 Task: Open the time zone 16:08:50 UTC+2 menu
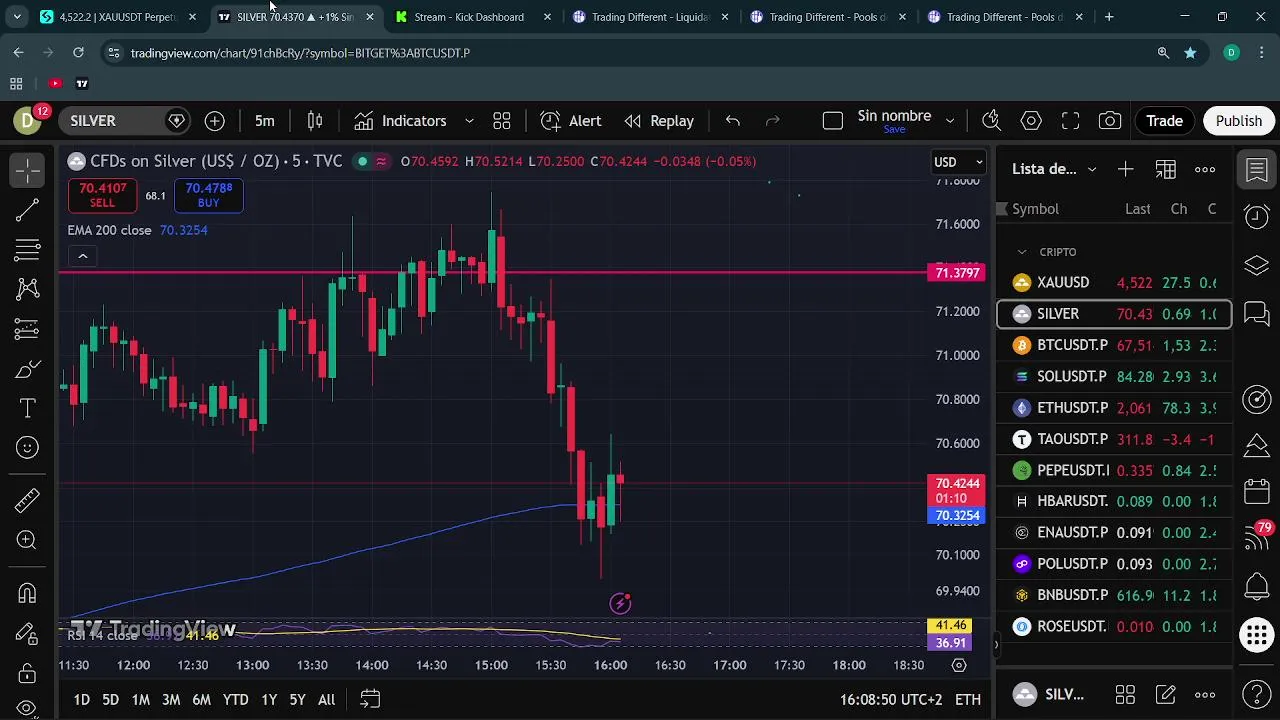click(891, 700)
